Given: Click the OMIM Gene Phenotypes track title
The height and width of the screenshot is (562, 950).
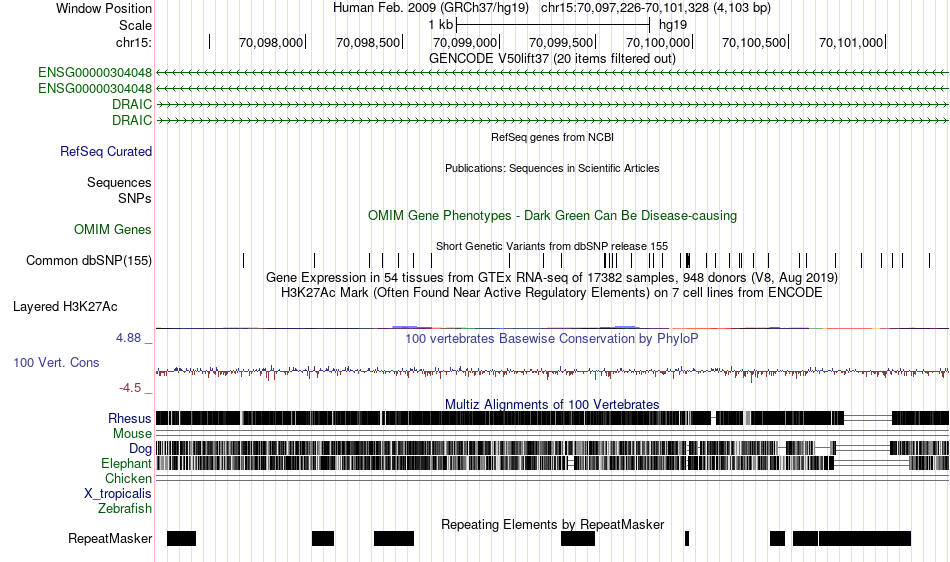Looking at the screenshot, I should (x=552, y=216).
